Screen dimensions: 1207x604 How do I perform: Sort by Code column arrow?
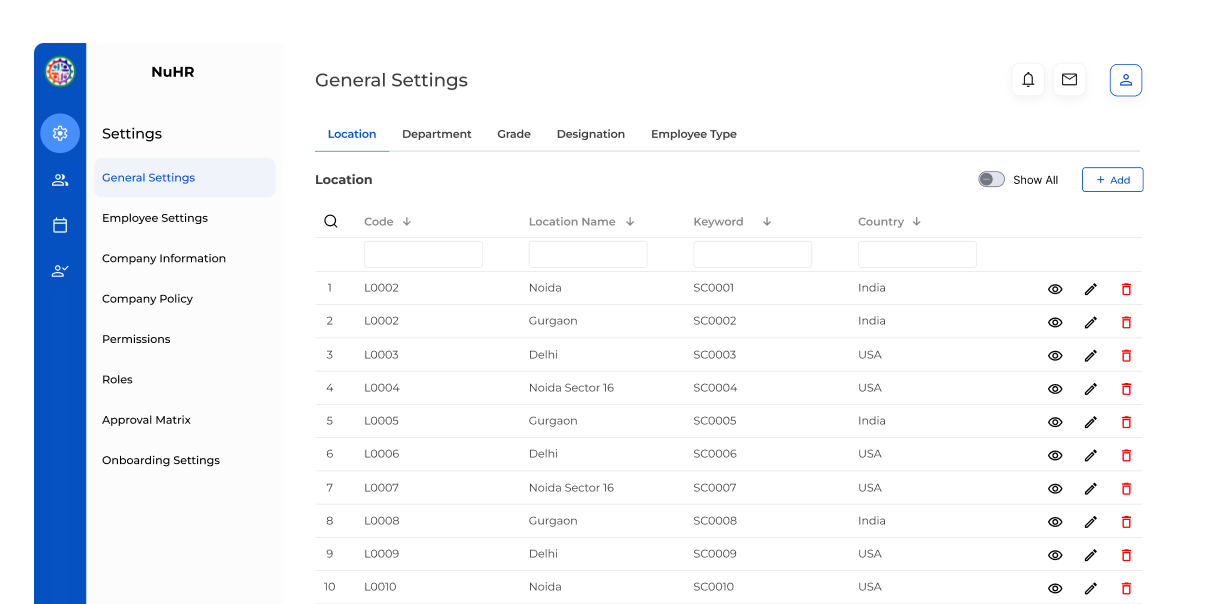pyautogui.click(x=407, y=222)
